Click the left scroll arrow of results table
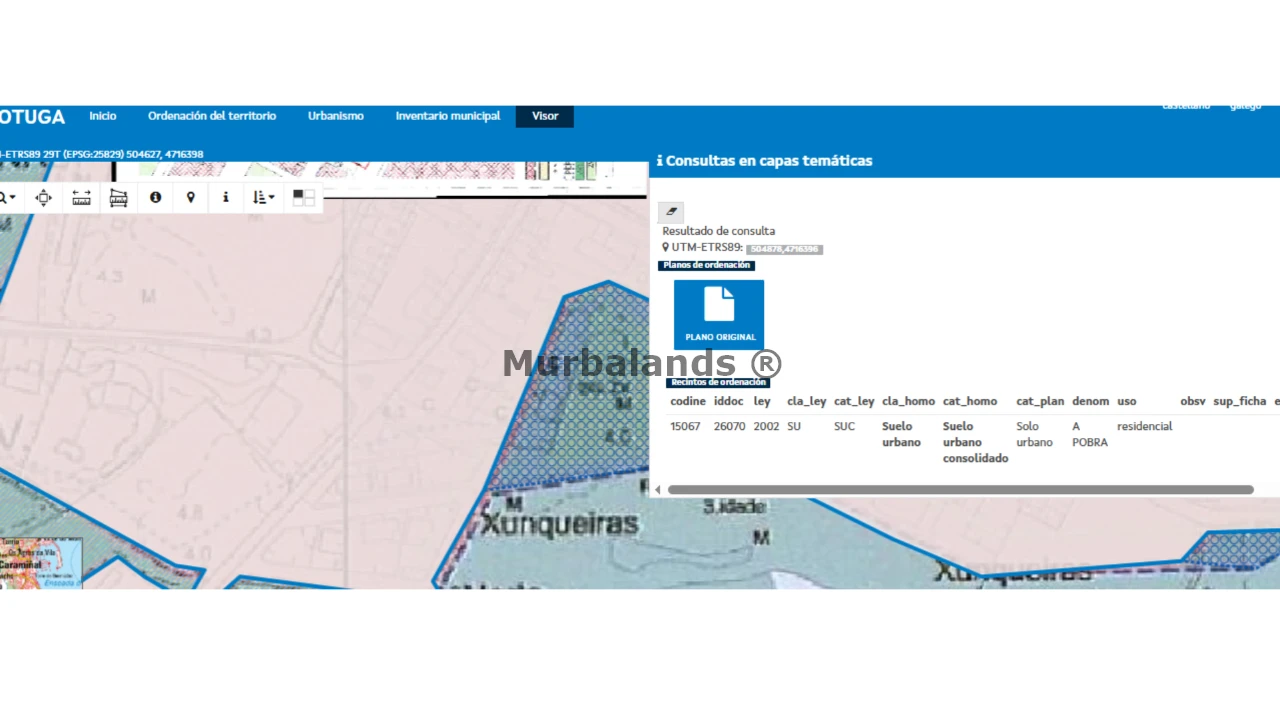 tap(657, 490)
